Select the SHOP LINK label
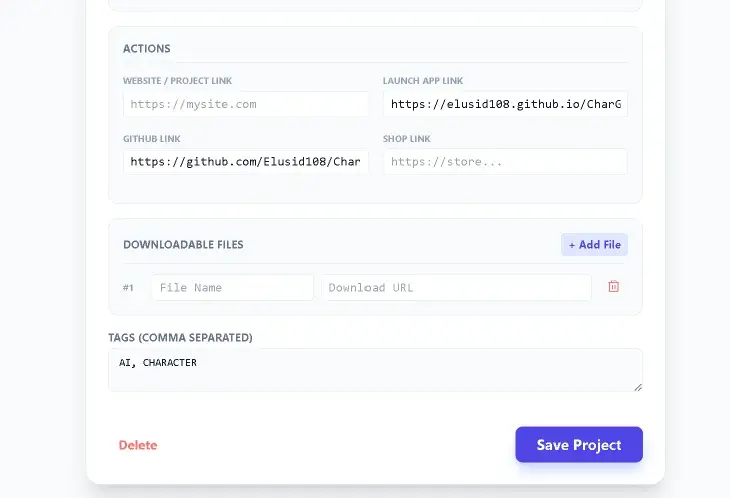The width and height of the screenshot is (730, 498). (x=406, y=139)
